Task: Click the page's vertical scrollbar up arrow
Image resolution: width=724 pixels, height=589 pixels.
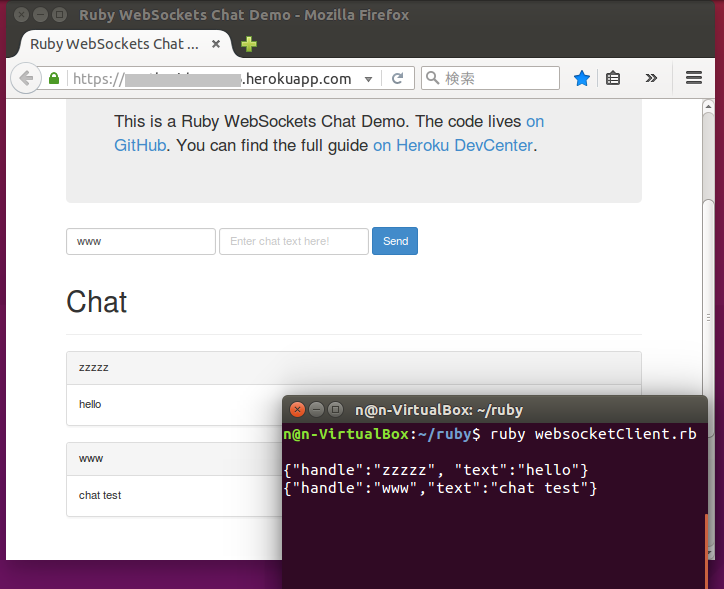Action: coord(708,107)
